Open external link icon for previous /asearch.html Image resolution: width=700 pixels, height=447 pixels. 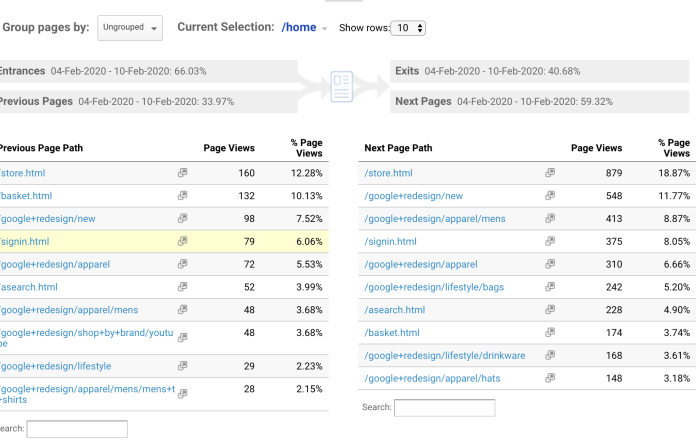182,287
